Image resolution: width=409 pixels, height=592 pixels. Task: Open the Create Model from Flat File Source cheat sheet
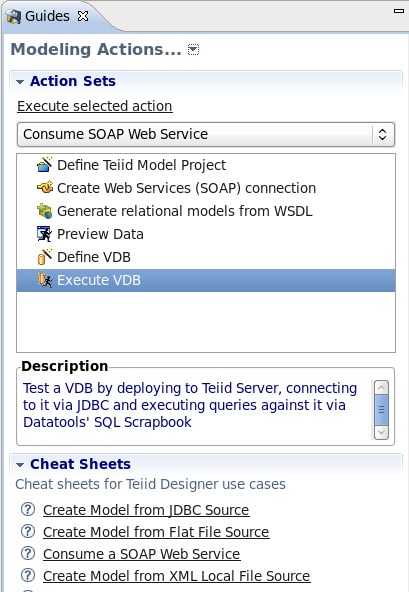tap(156, 532)
